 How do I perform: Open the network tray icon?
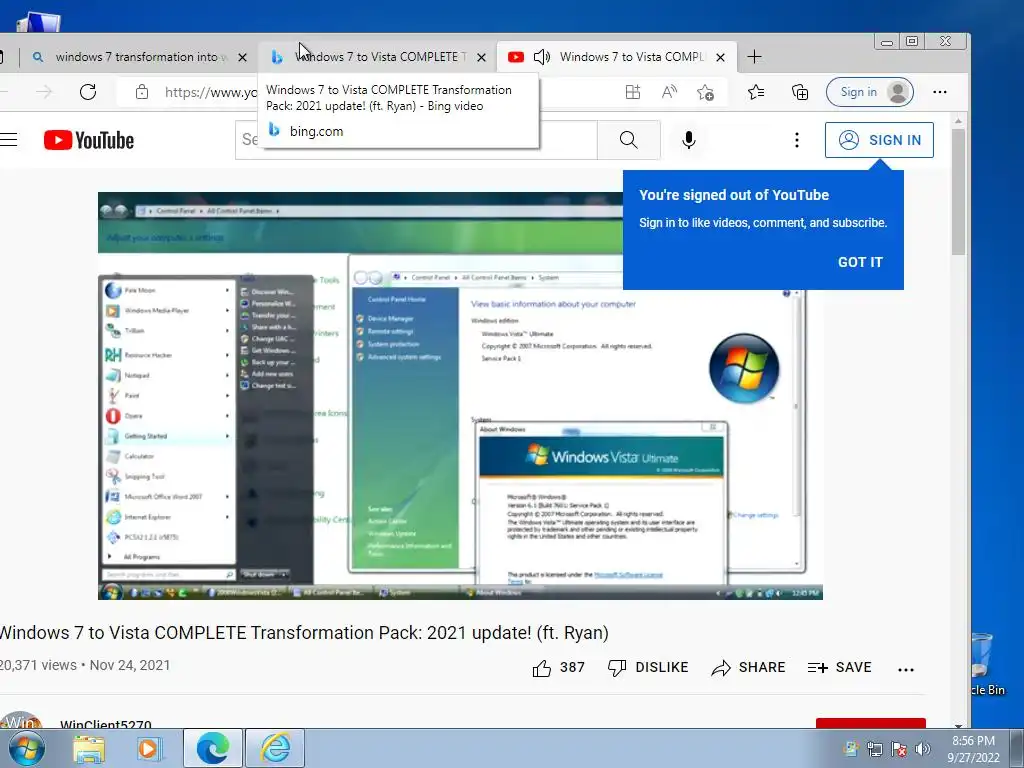[x=874, y=749]
